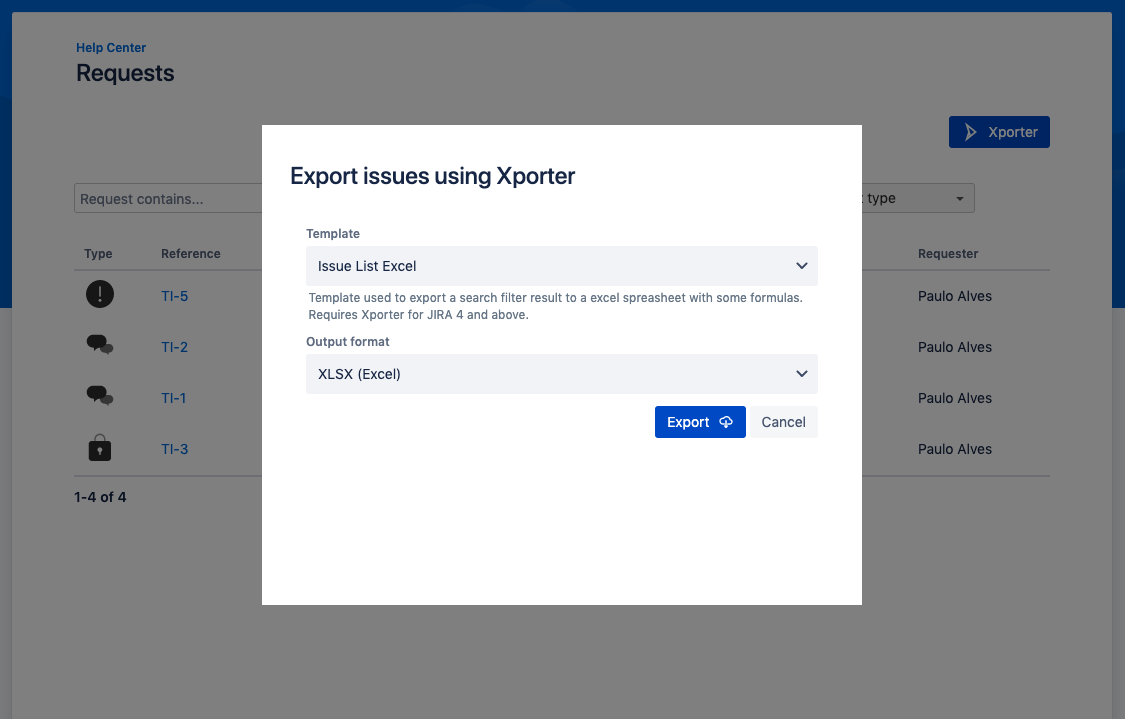
Task: Click the exclamation icon for TI-5
Action: (100, 295)
